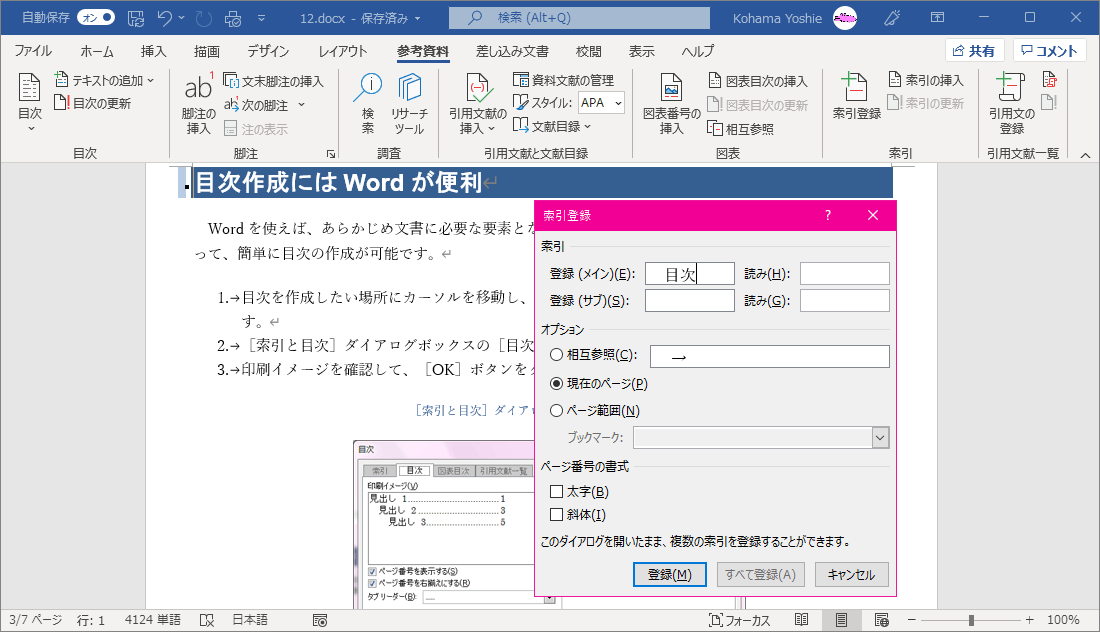Click the 検索 (Alt+Q) search box

pos(579,18)
